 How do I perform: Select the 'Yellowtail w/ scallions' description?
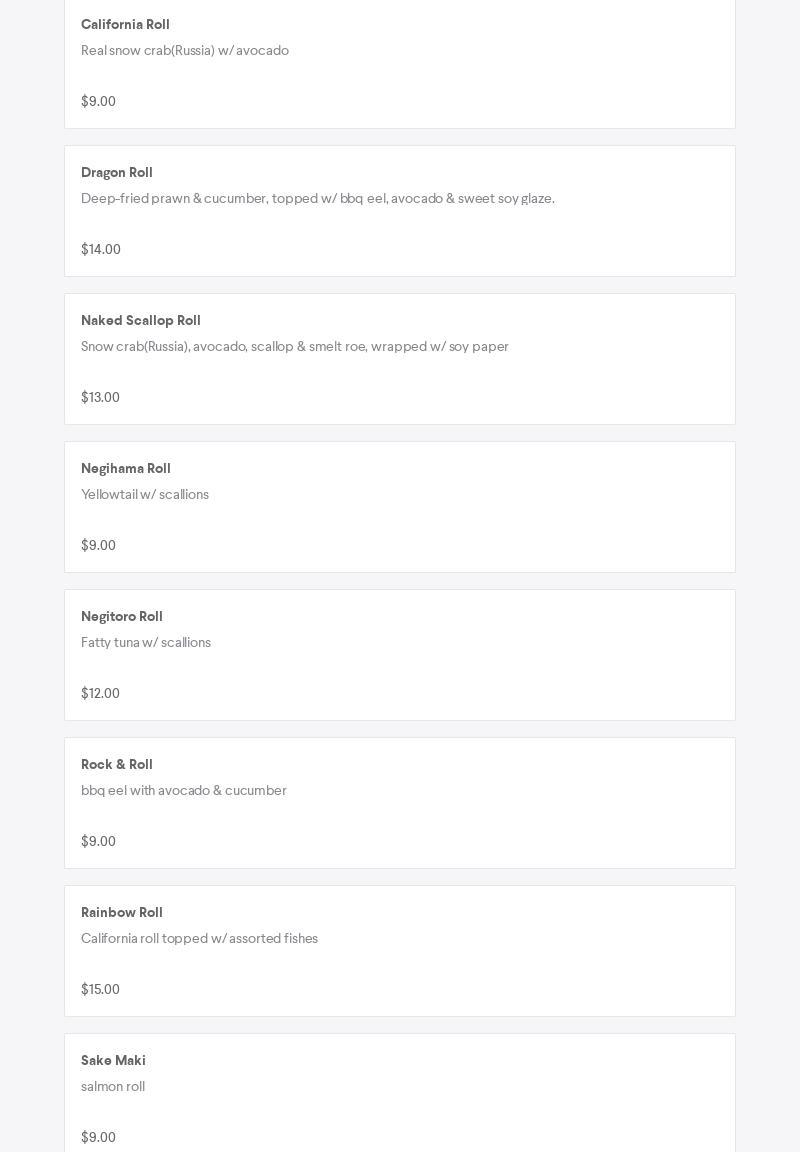pyautogui.click(x=145, y=495)
